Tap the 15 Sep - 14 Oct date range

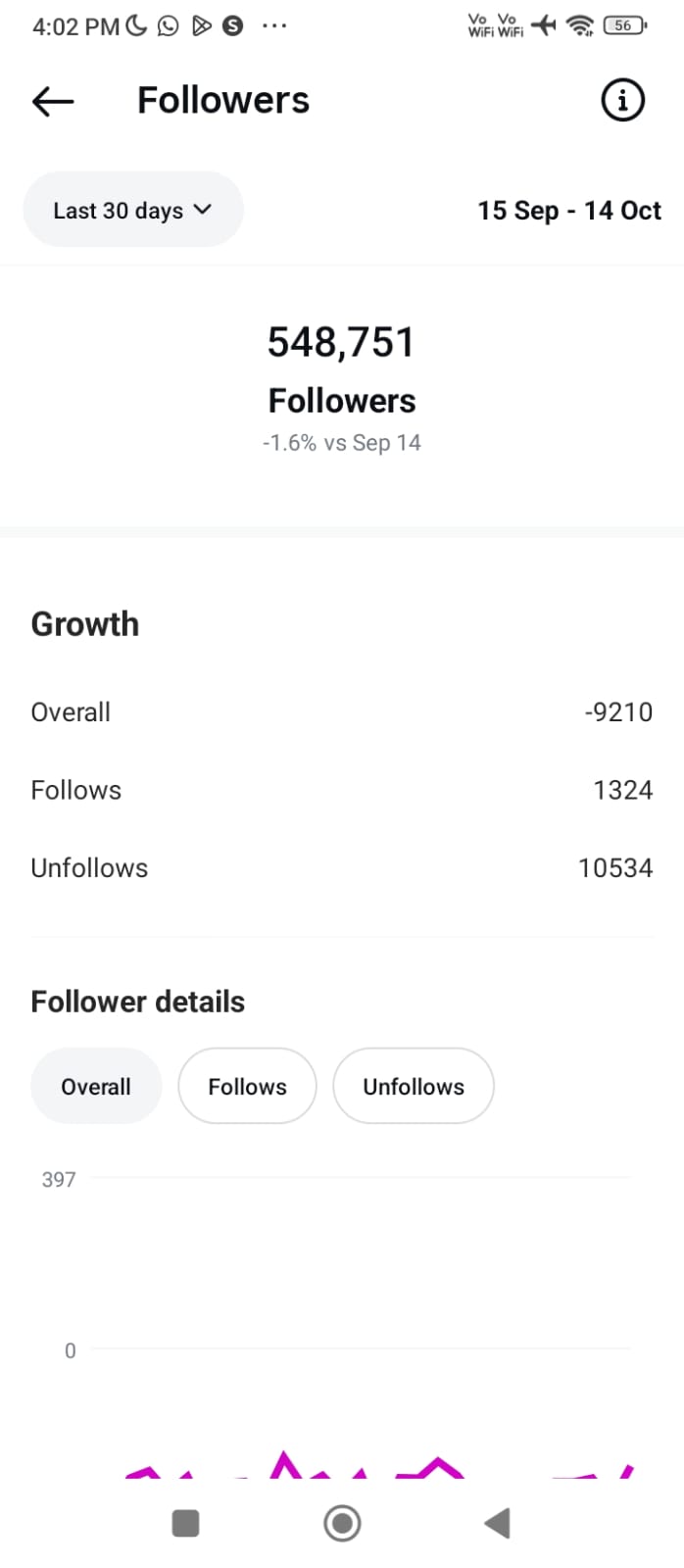click(568, 211)
